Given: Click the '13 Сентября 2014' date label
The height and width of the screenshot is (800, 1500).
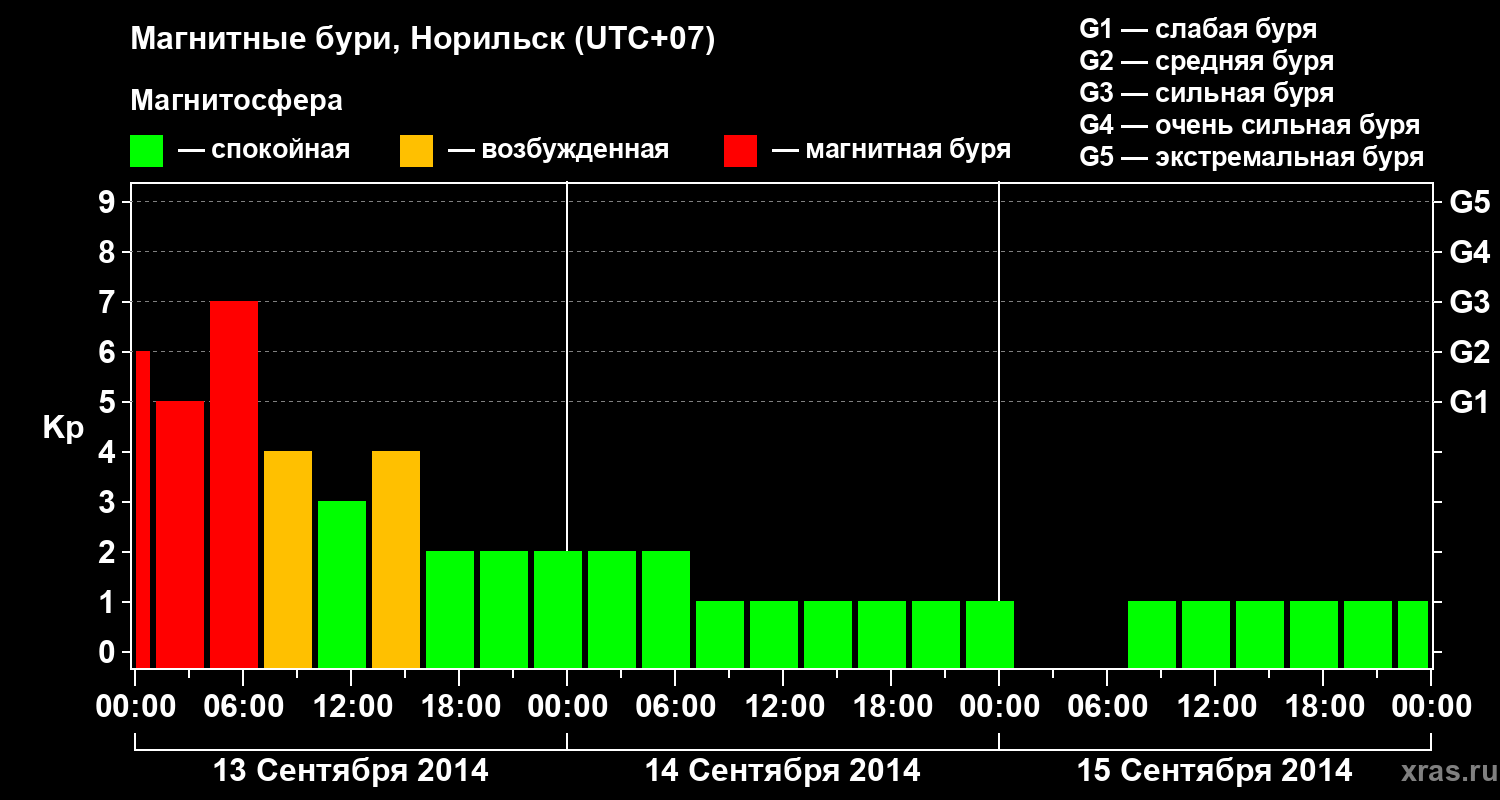Looking at the screenshot, I should coord(351,771).
